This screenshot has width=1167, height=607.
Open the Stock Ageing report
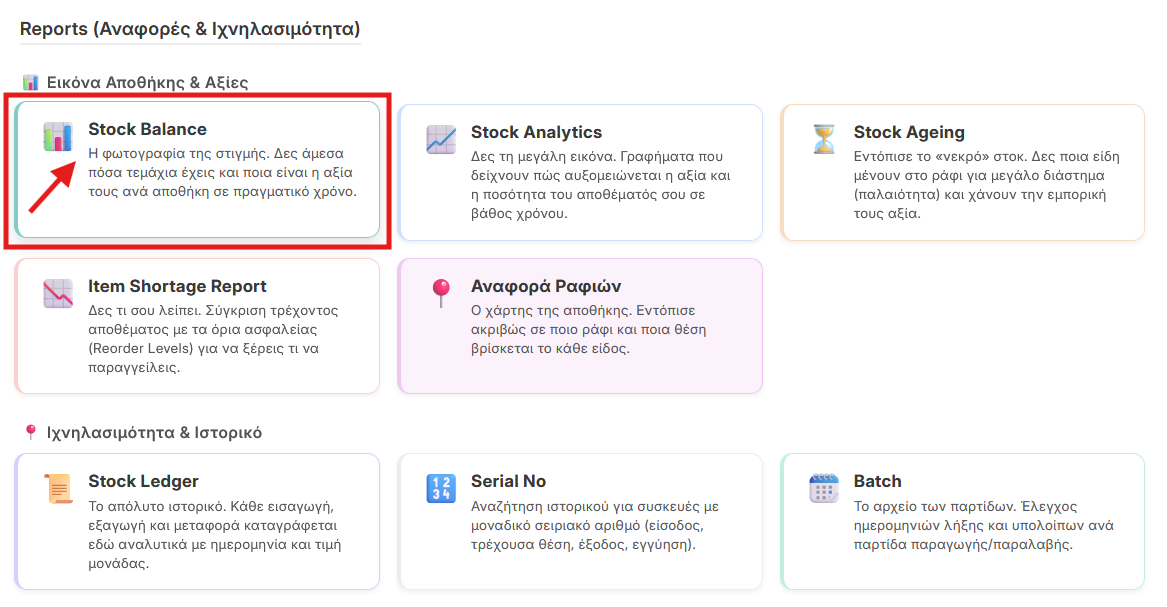point(962,170)
